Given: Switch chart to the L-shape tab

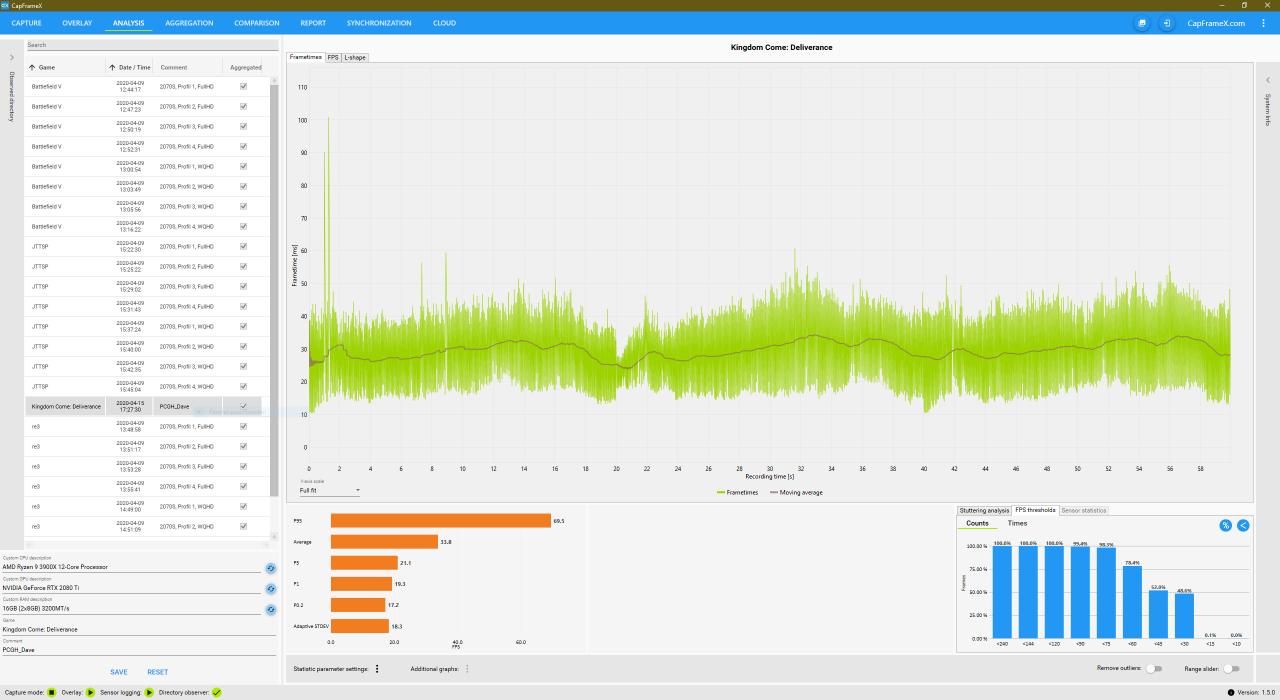Looking at the screenshot, I should click(355, 57).
